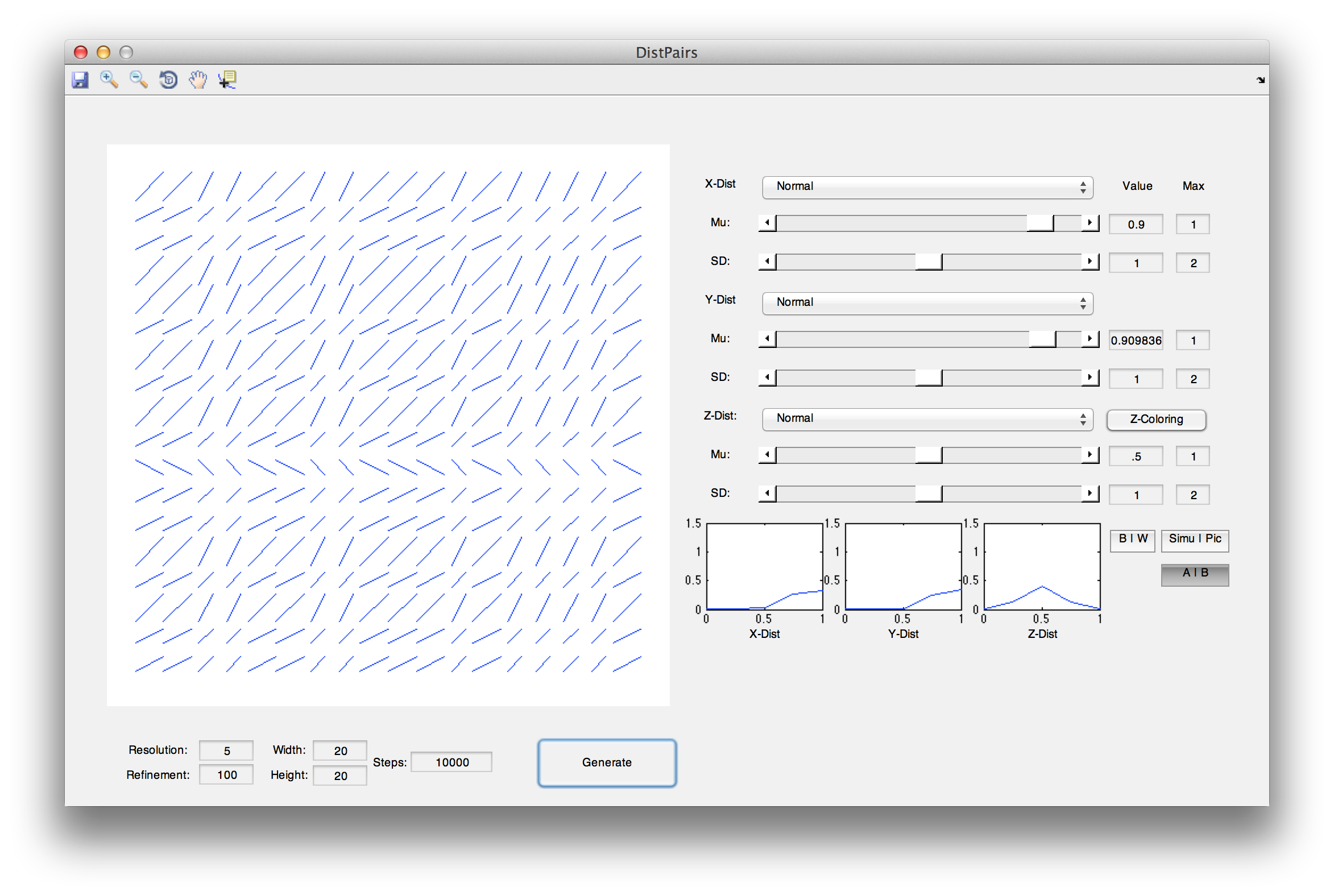Open the X-Dist distribution dropdown
Image resolution: width=1334 pixels, height=896 pixels.
click(x=927, y=187)
